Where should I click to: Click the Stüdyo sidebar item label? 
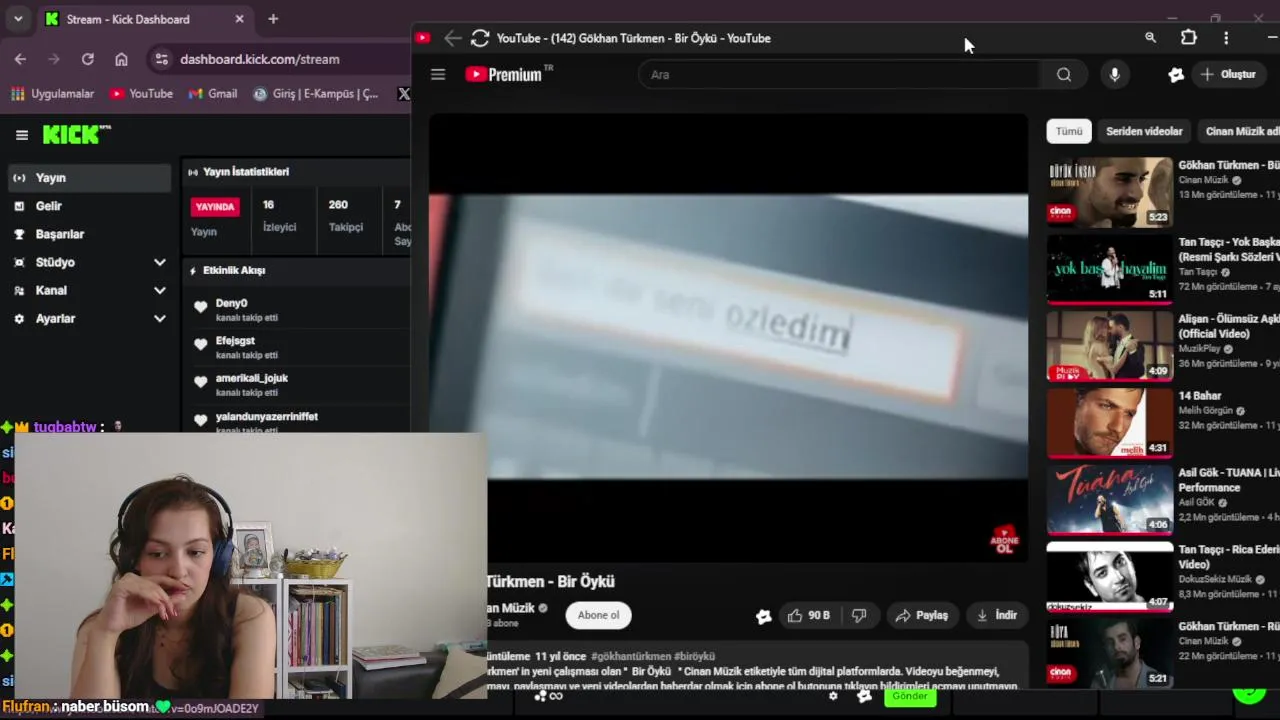(55, 262)
